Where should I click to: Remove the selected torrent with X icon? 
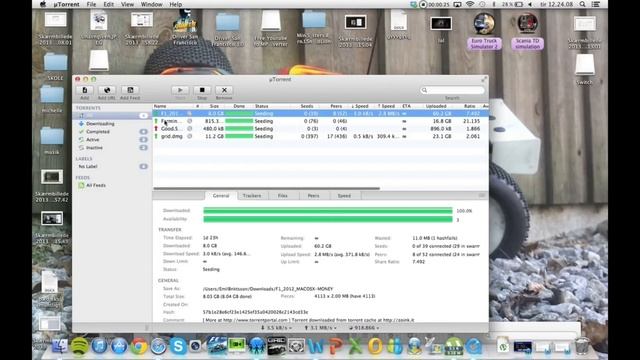click(224, 90)
